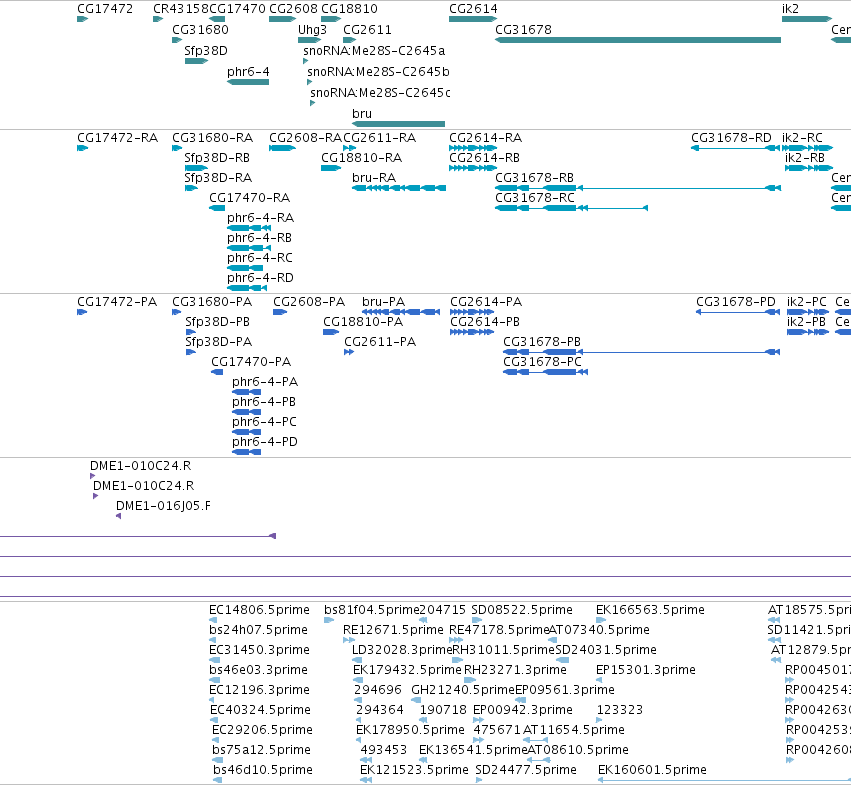Open transcript phr6-4-RC
Image resolution: width=851 pixels, height=785 pixels.
pyautogui.click(x=259, y=258)
